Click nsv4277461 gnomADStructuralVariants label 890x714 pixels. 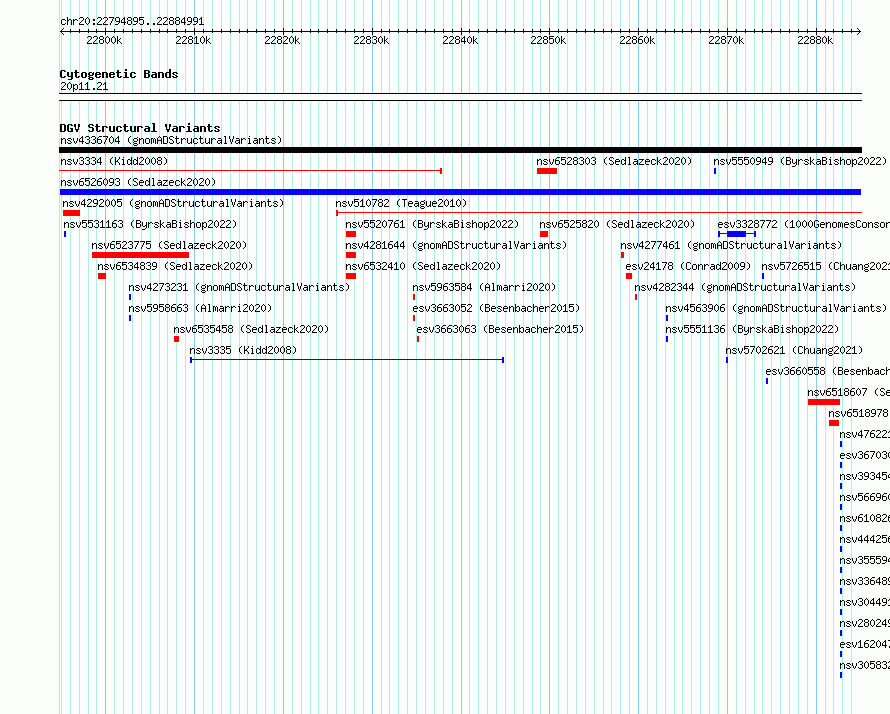731,245
